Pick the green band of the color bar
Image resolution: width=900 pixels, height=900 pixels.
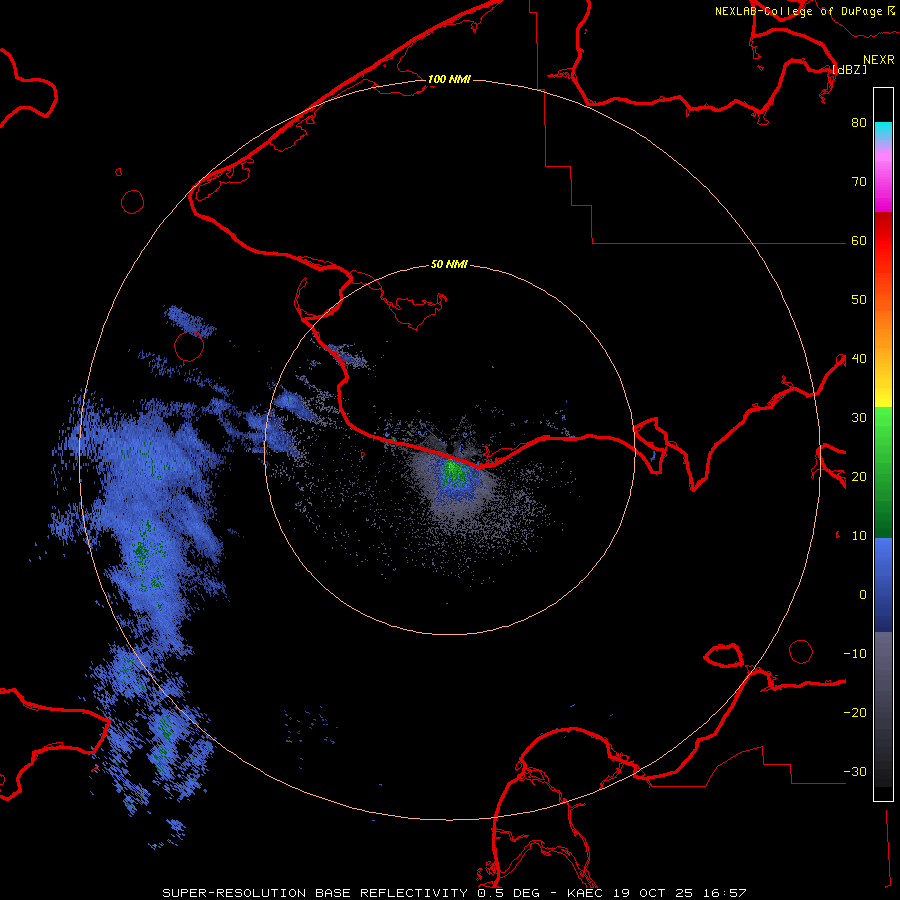tap(883, 472)
